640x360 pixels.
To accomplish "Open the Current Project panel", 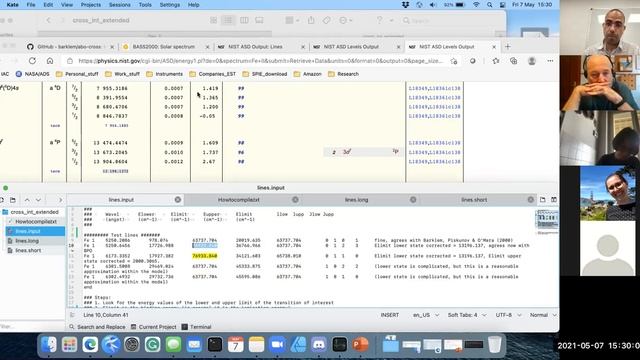I will [x=153, y=327].
